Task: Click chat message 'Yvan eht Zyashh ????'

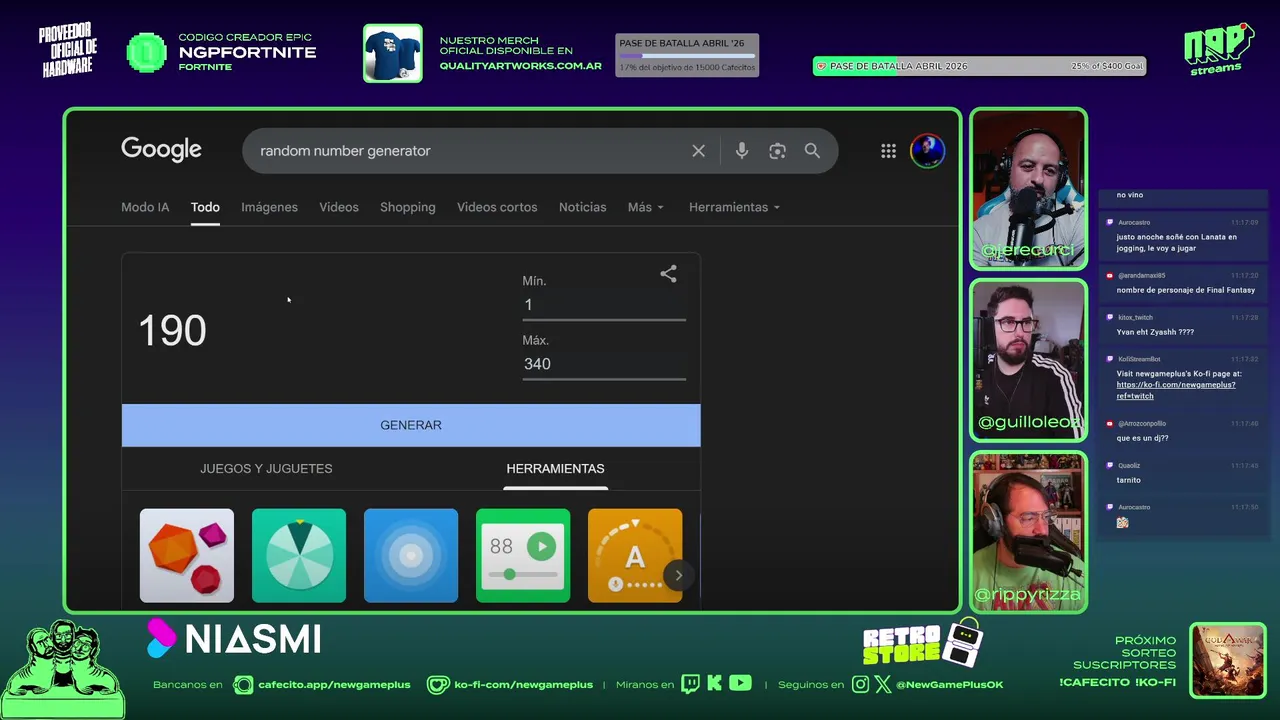Action: pos(1155,332)
